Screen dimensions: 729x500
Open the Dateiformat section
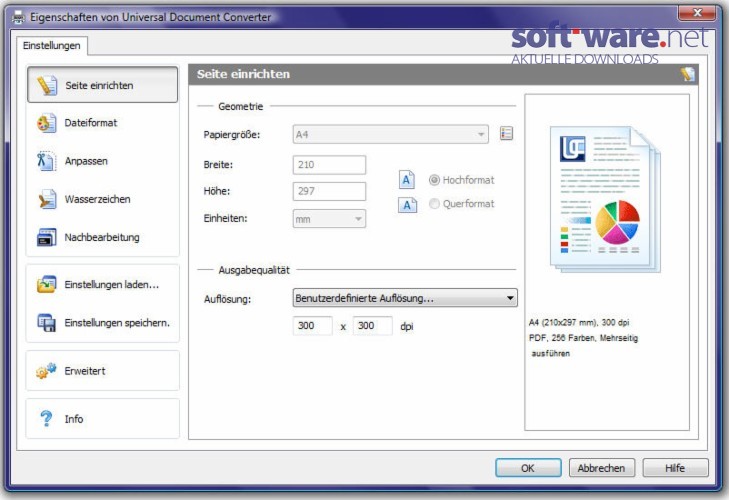click(102, 123)
